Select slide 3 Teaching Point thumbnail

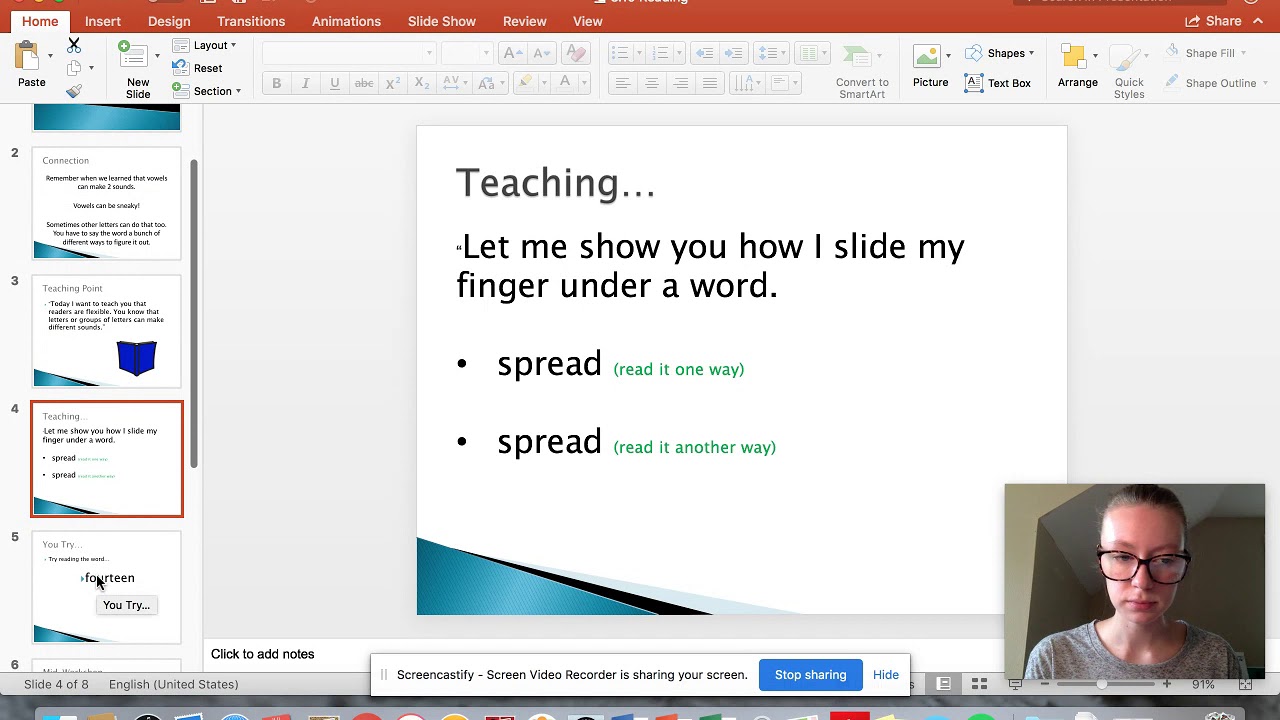click(x=107, y=332)
